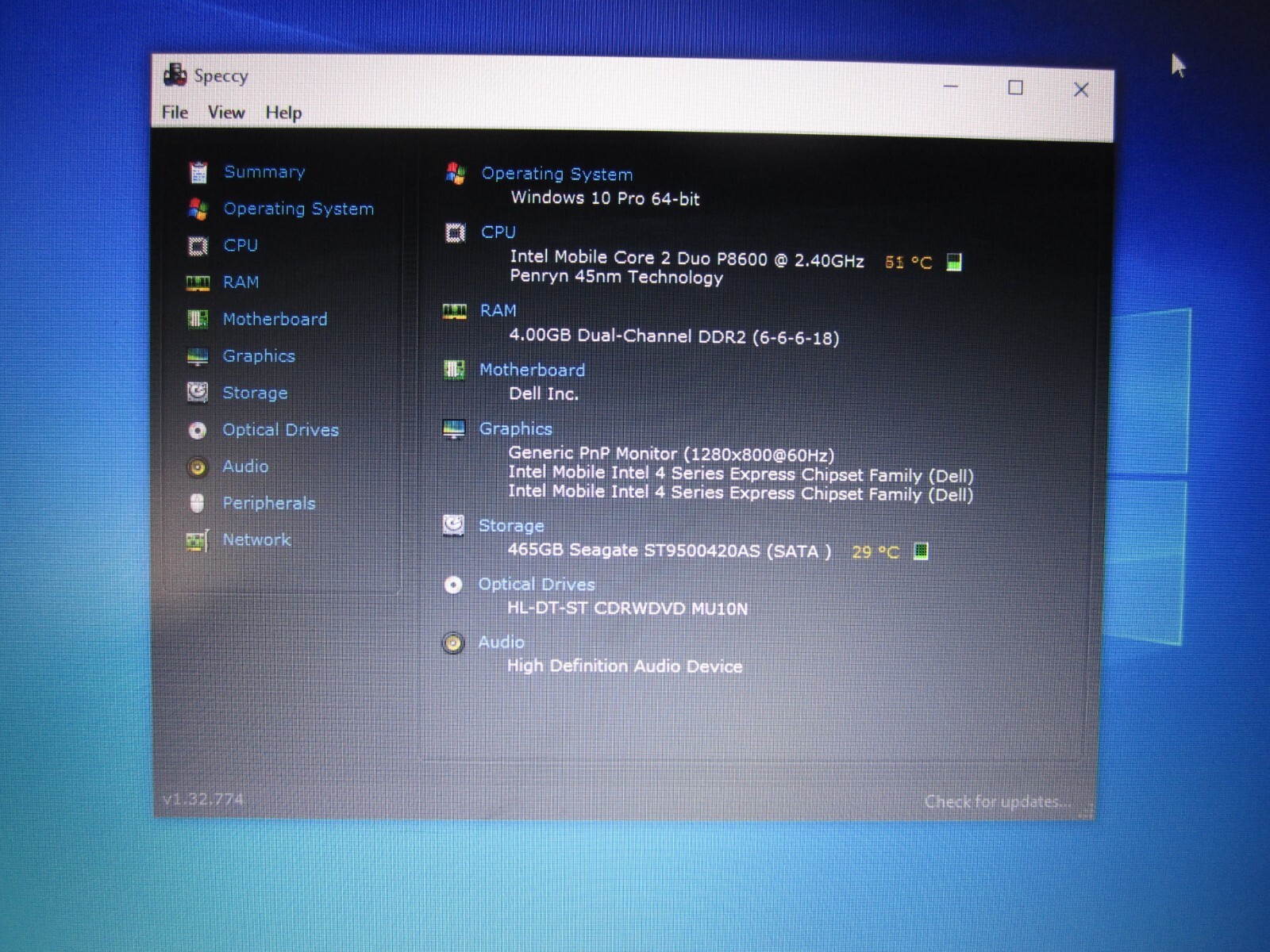Image resolution: width=1270 pixels, height=952 pixels.
Task: Select the Audio speaker icon in sidebar
Action: pyautogui.click(x=198, y=467)
